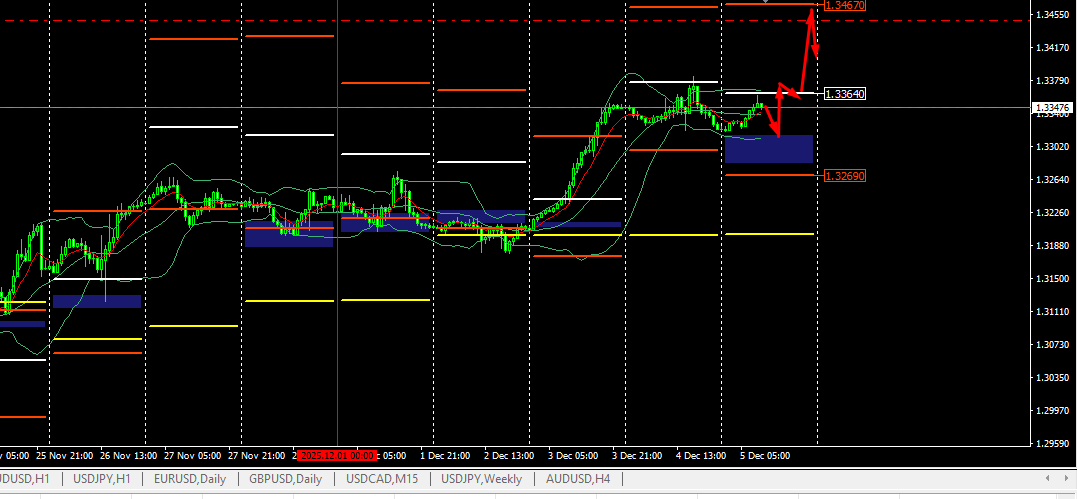Viewport: 1077px width, 499px height.
Task: Click the 25 Nov 21:00 time label
Action: point(65,455)
